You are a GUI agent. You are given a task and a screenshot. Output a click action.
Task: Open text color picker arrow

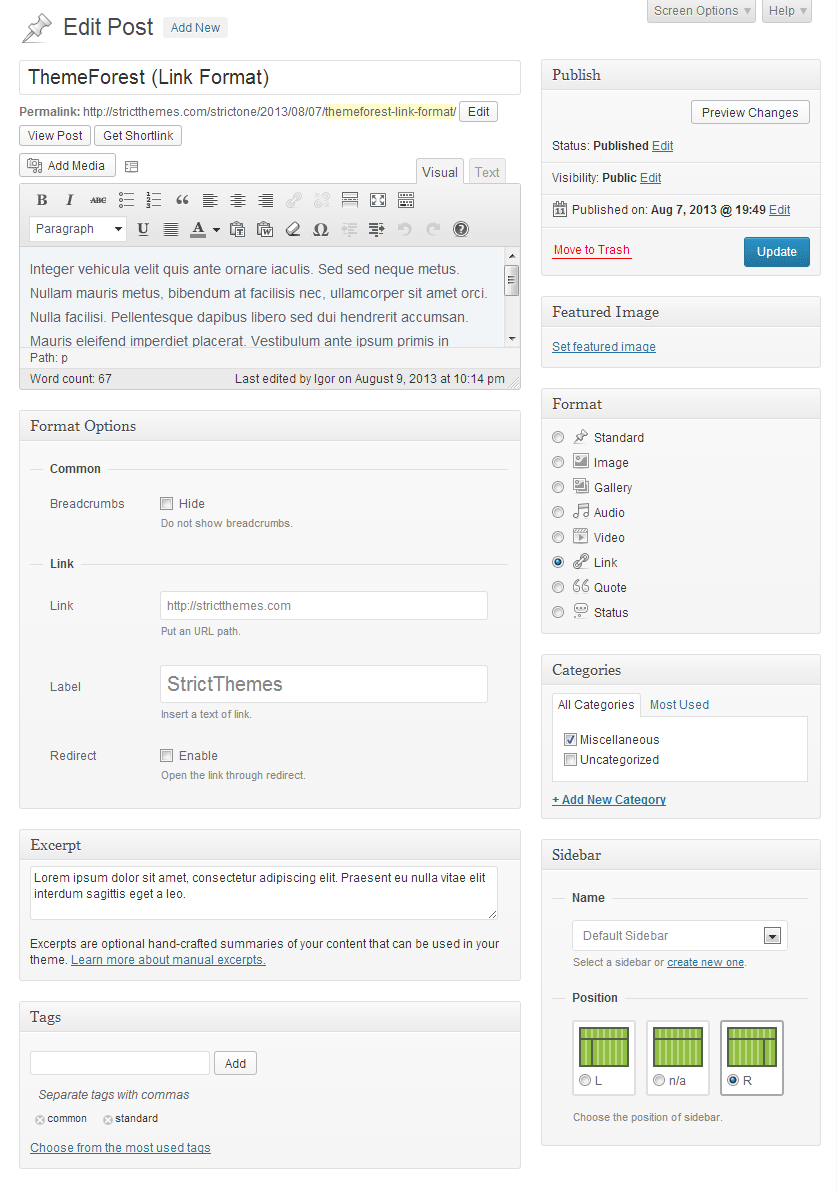coord(215,229)
